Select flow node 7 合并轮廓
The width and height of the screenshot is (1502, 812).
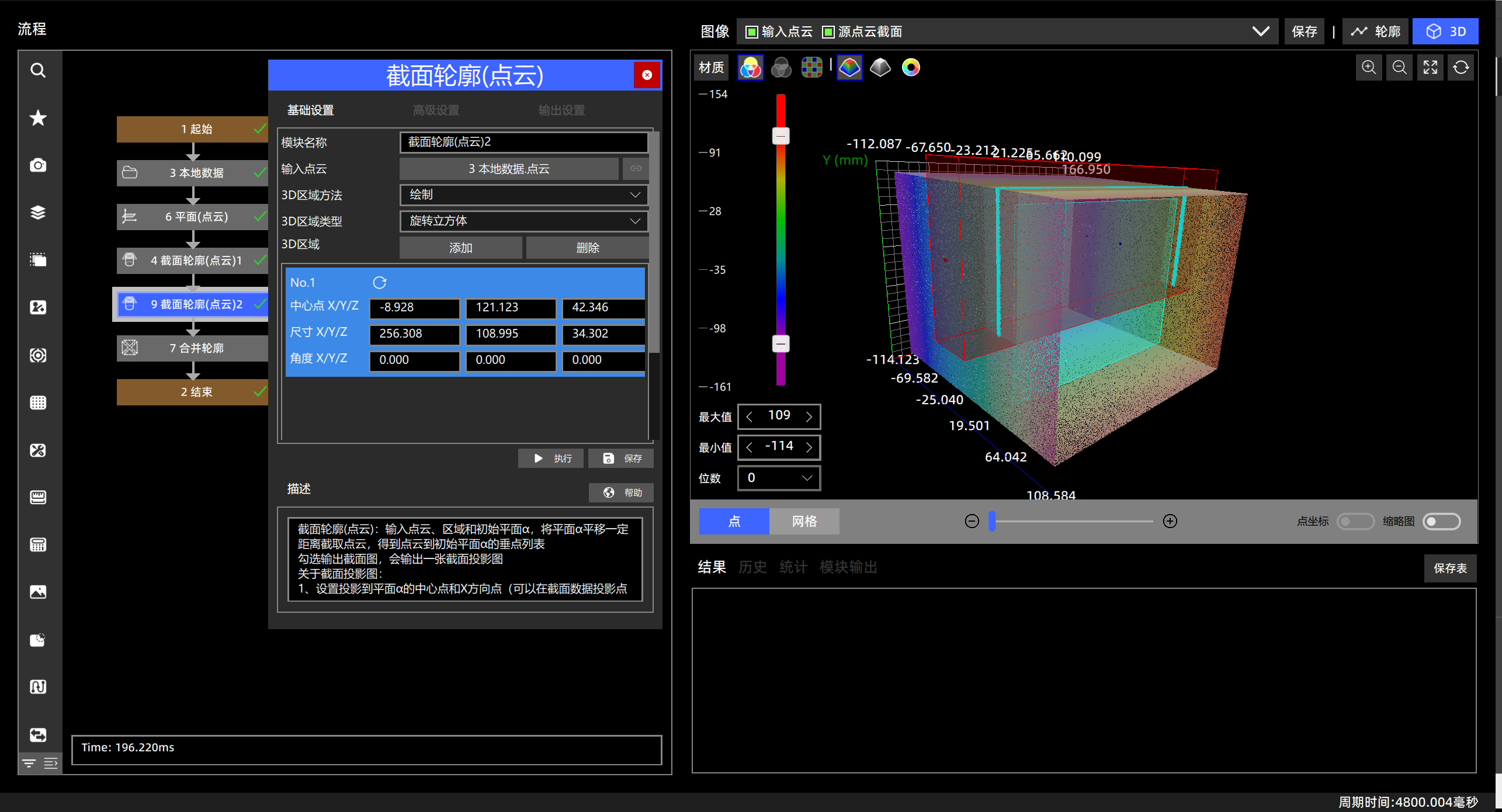click(x=193, y=348)
